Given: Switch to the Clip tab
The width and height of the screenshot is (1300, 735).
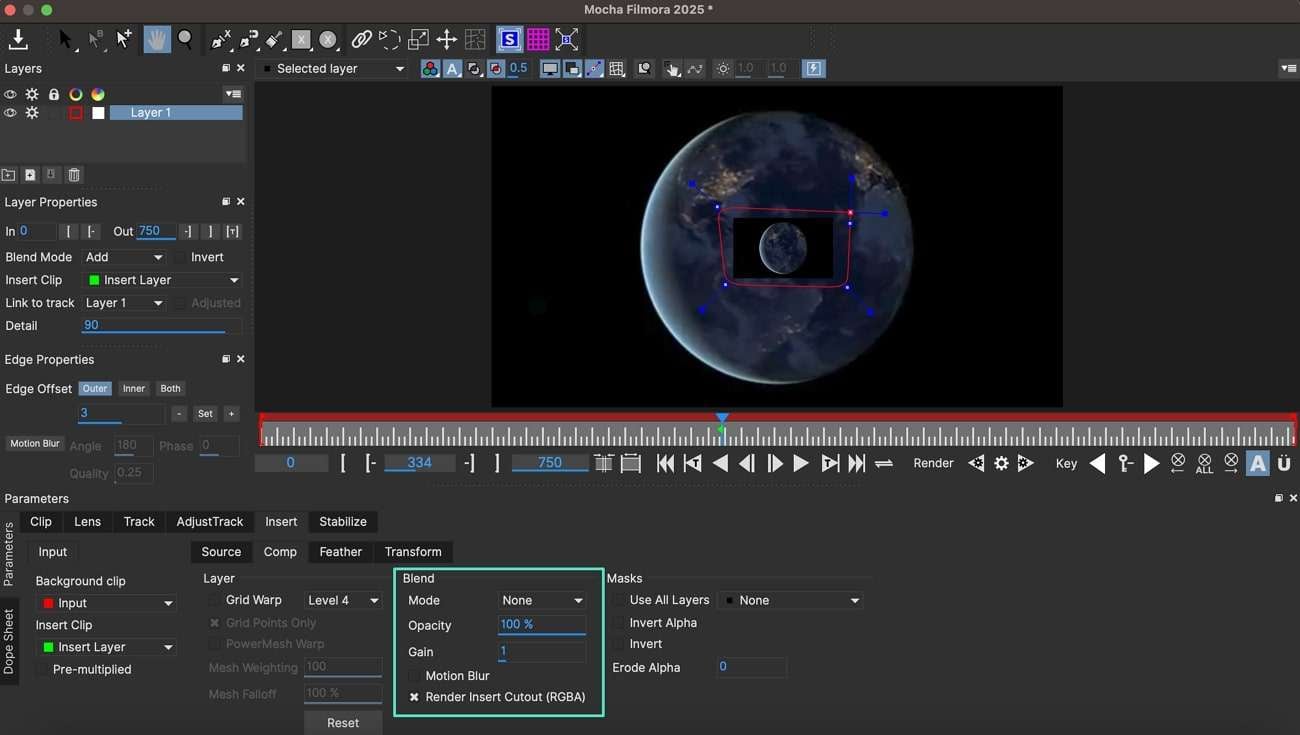Looking at the screenshot, I should coord(41,522).
